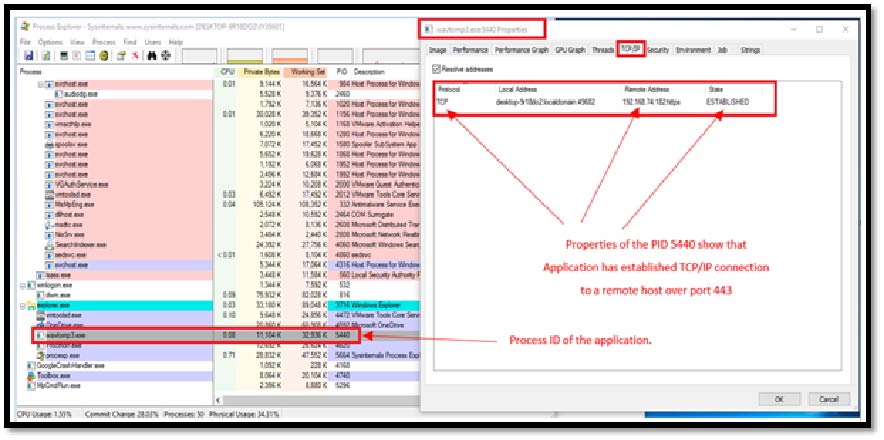
Task: Click the Process Explorer title bar icon
Action: pos(25,27)
